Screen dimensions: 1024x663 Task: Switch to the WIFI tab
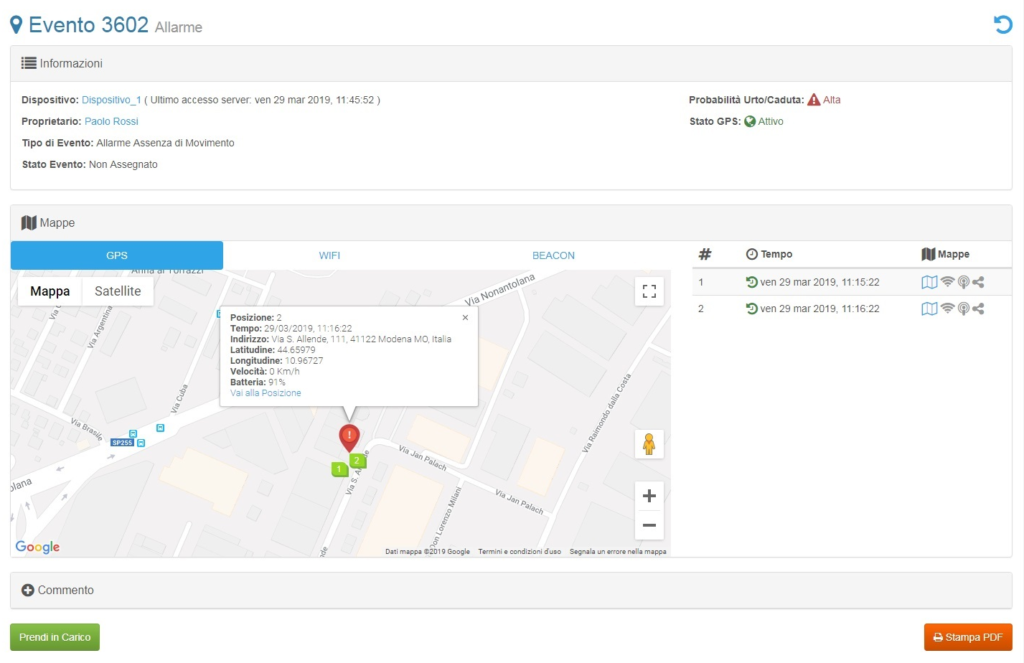click(329, 255)
